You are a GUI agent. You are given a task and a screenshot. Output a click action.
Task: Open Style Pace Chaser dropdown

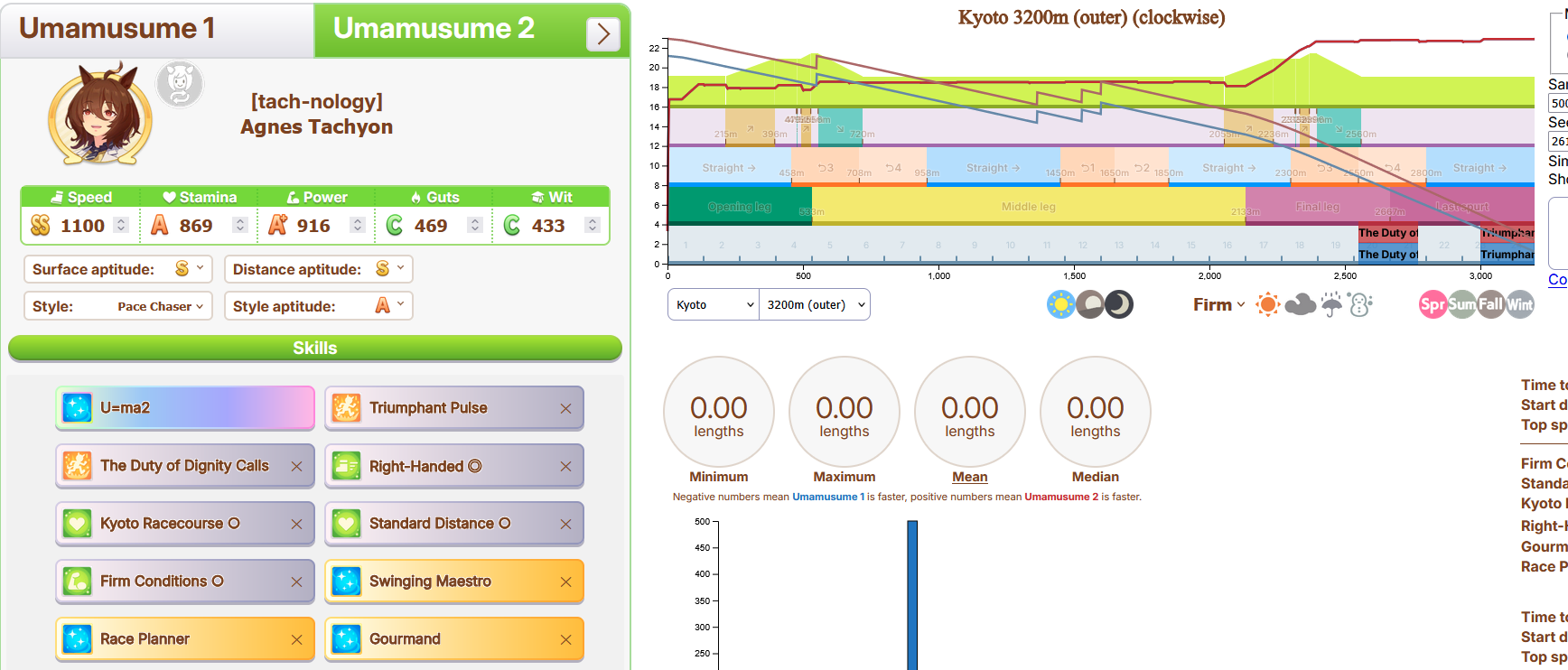[118, 306]
